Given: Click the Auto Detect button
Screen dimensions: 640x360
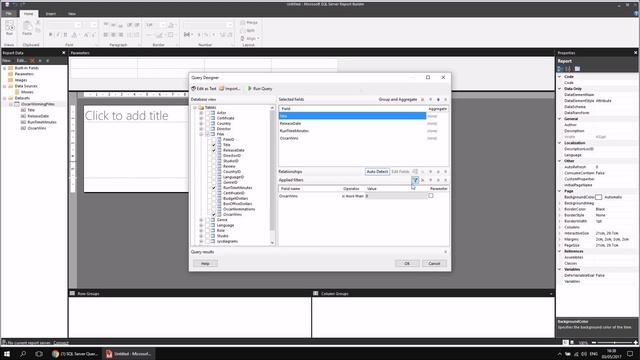Looking at the screenshot, I should pos(377,172).
